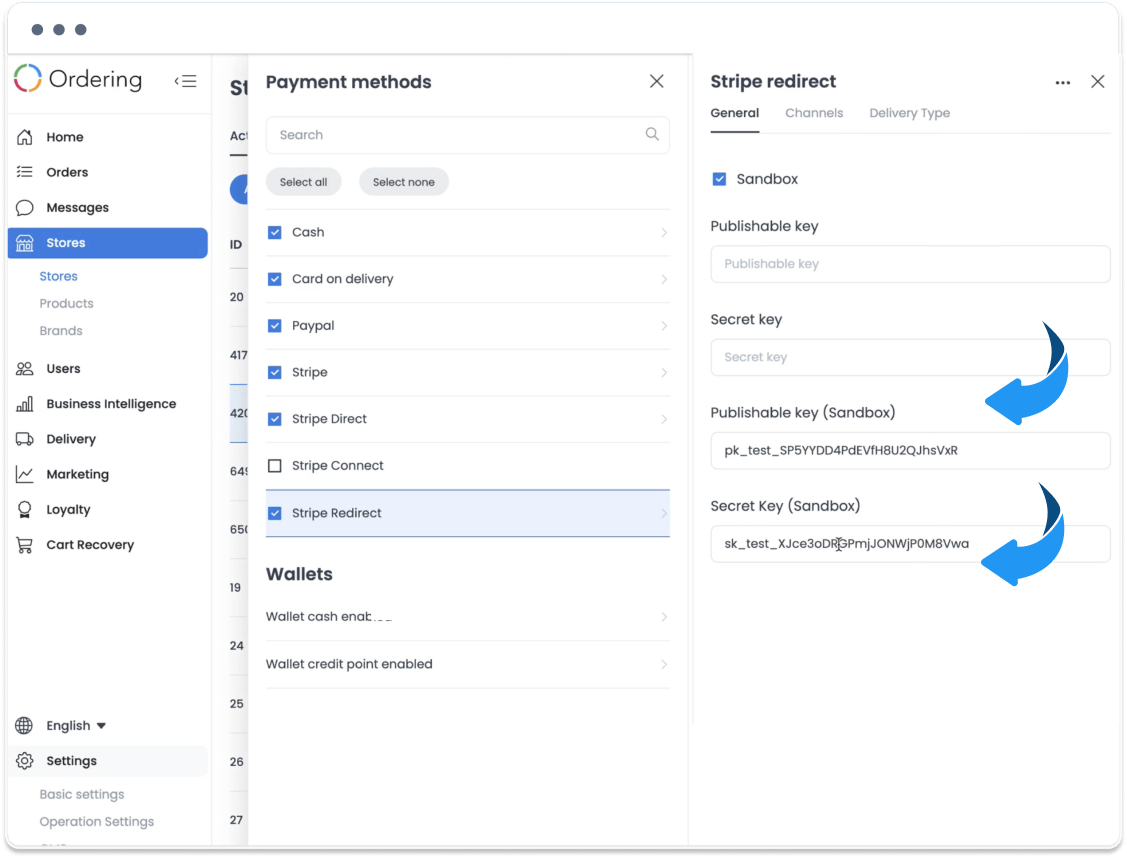
Task: Click the search magnifier icon
Action: (x=652, y=134)
